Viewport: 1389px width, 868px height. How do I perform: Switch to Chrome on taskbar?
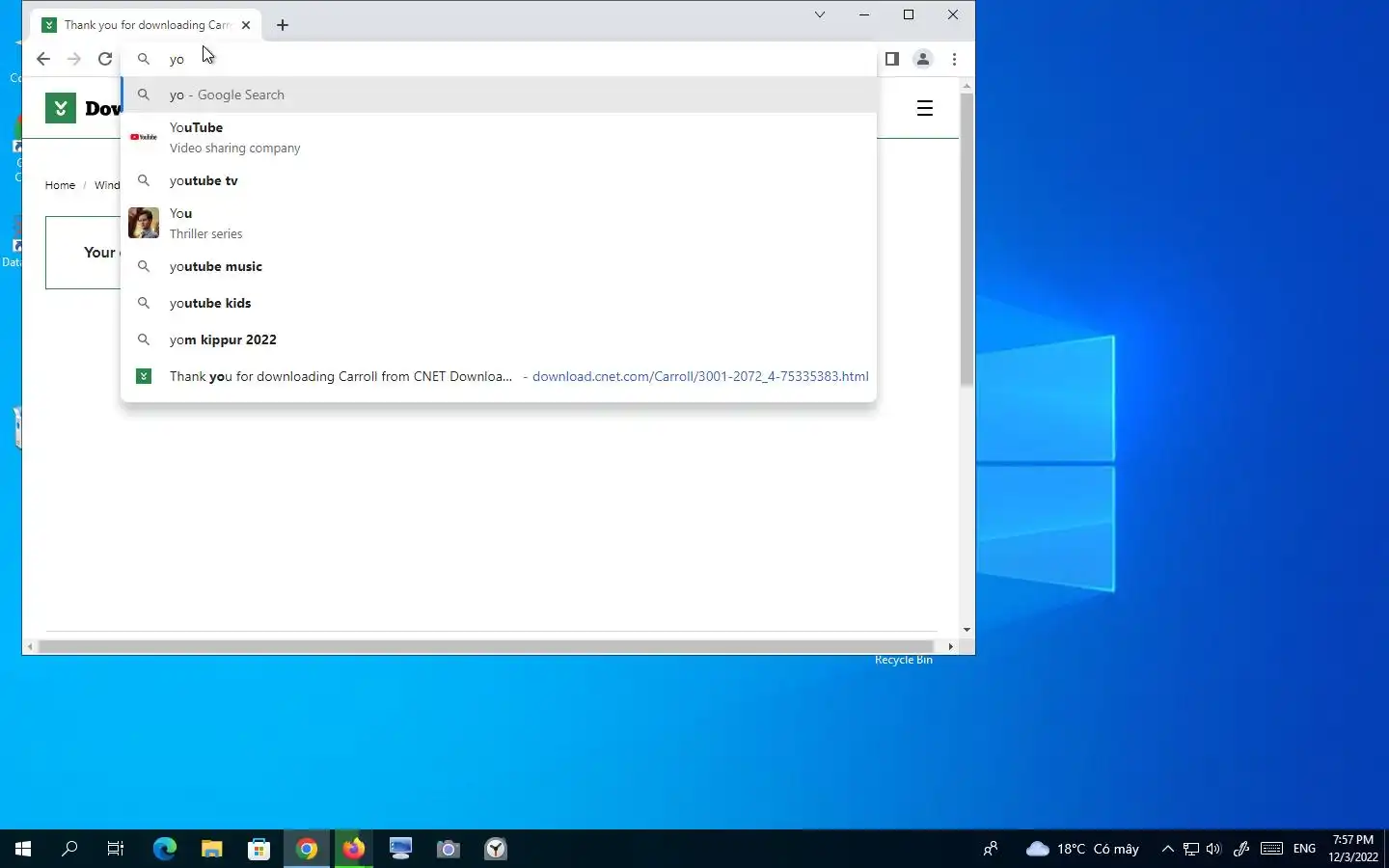(x=307, y=849)
